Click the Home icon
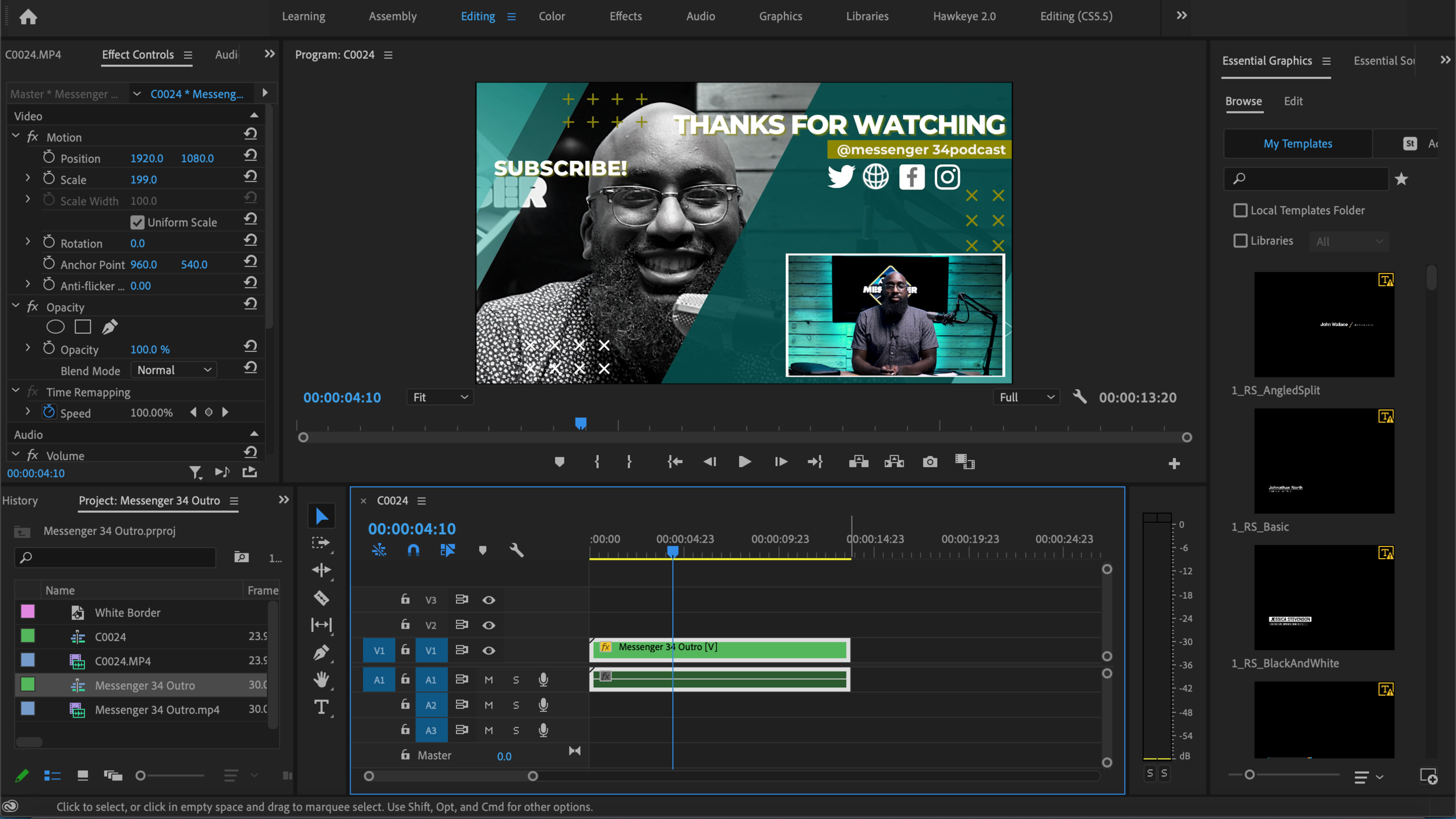Viewport: 1456px width, 819px height. coord(28,16)
